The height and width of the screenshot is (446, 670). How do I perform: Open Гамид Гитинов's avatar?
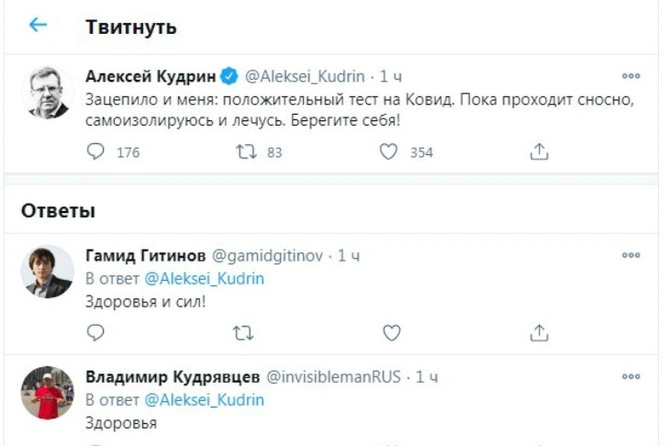click(x=47, y=271)
